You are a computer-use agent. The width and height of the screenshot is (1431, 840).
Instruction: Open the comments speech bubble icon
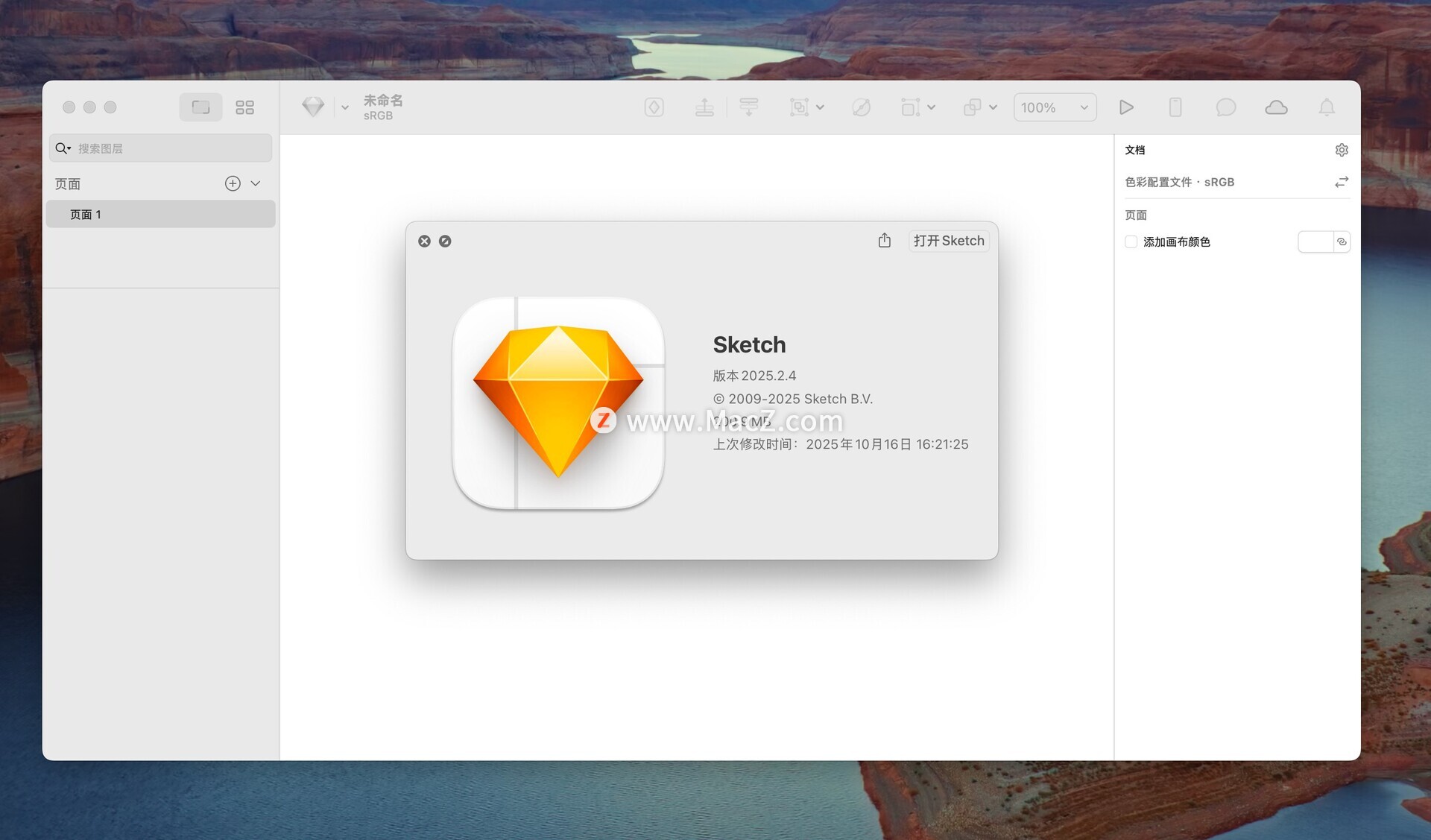tap(1225, 107)
